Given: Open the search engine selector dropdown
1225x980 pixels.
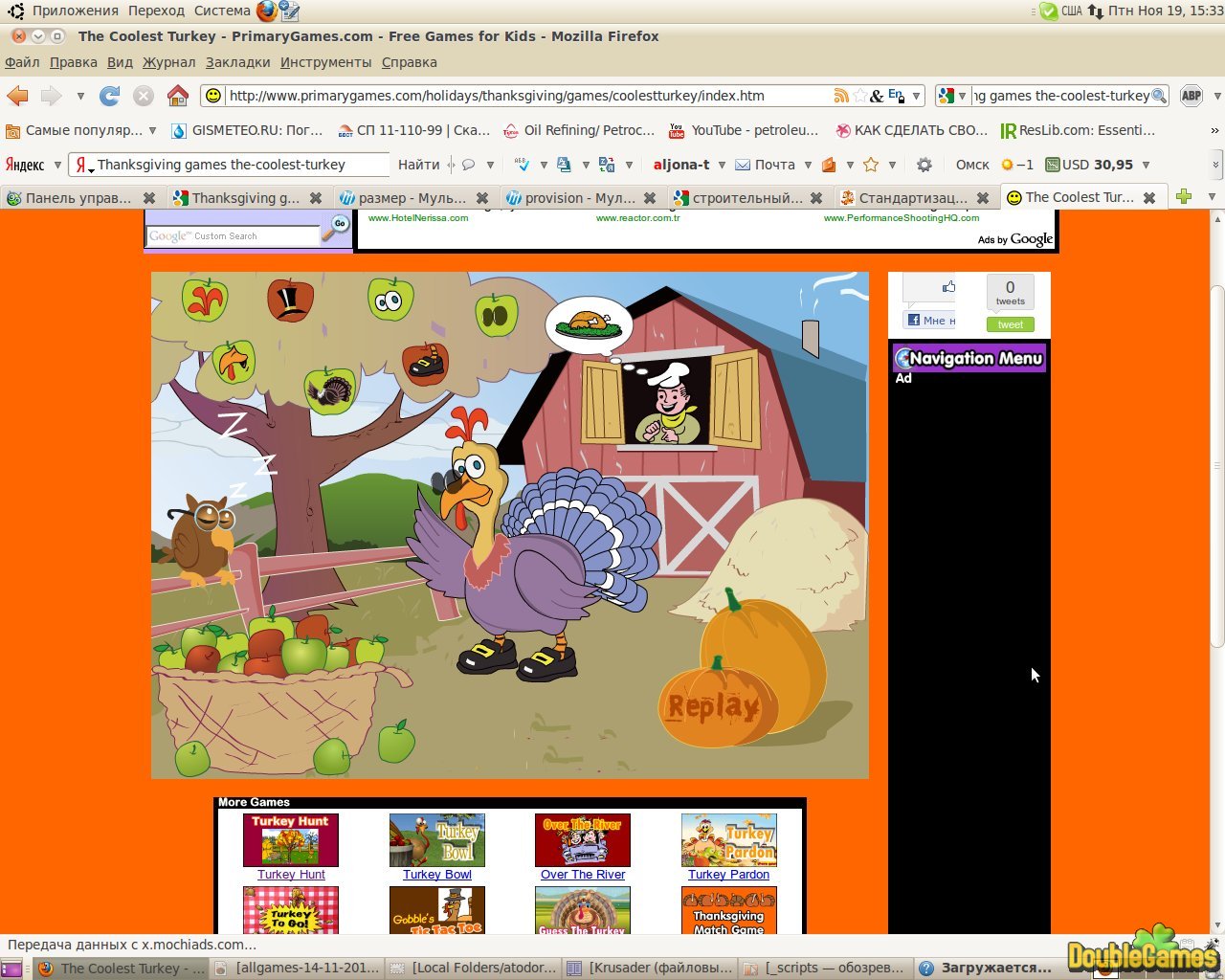Looking at the screenshot, I should pos(952,96).
